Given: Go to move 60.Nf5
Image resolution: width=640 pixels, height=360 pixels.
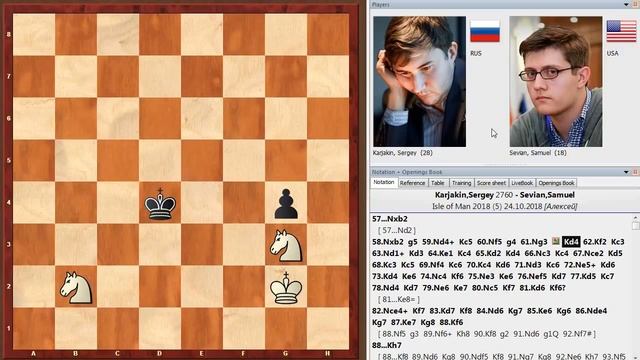Looking at the screenshot, I should pyautogui.click(x=490, y=242).
